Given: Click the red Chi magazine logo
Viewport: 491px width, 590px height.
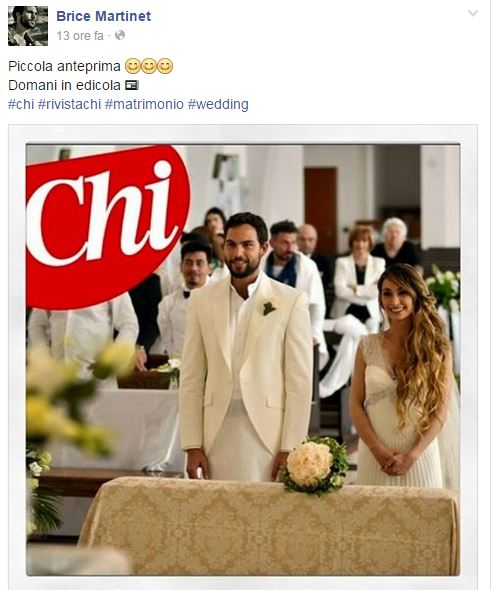Looking at the screenshot, I should pos(106,227).
